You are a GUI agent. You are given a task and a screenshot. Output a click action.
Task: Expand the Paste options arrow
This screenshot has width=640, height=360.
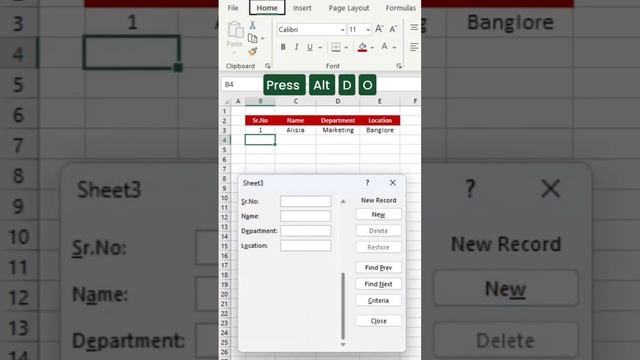point(234,53)
